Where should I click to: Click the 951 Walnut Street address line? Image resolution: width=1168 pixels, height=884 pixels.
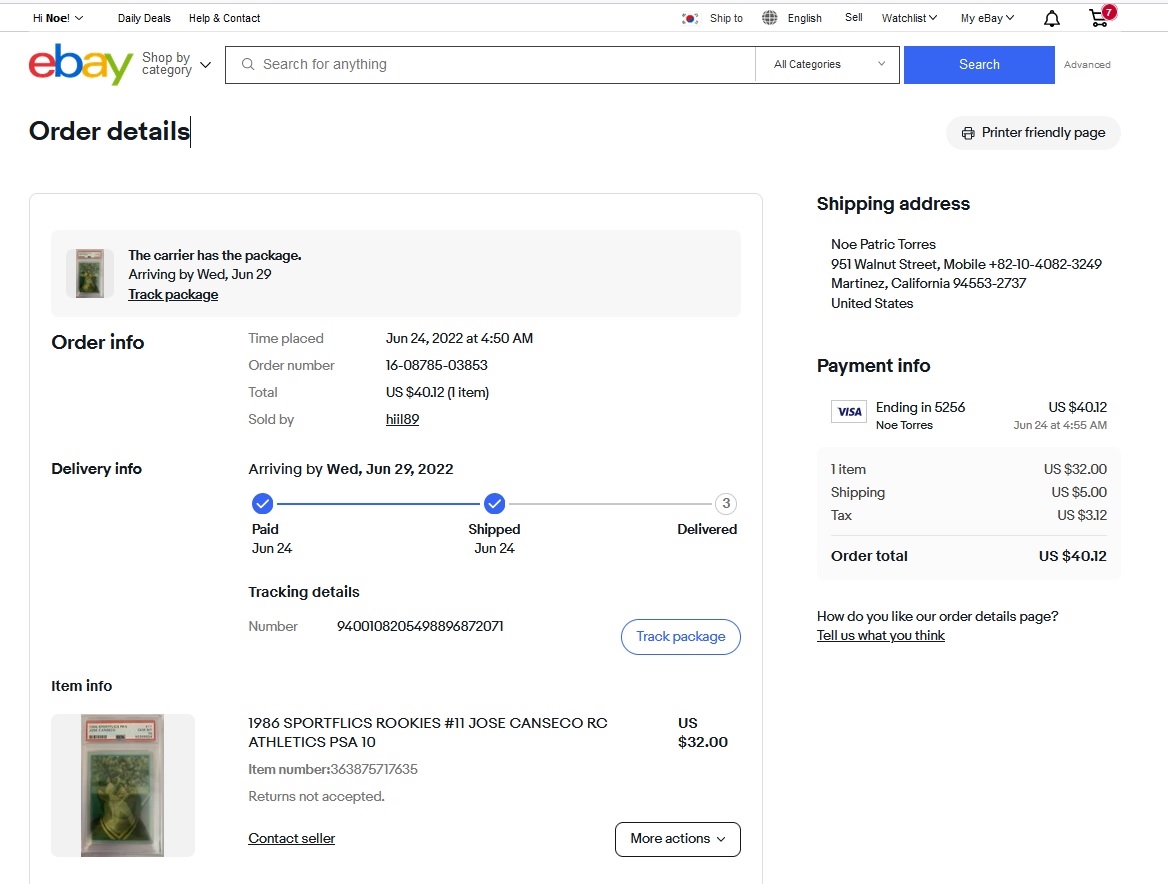pos(966,264)
